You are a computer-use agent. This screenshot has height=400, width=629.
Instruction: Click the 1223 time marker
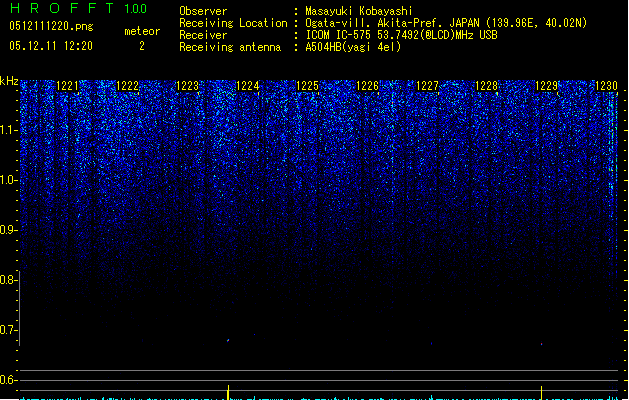[187, 86]
